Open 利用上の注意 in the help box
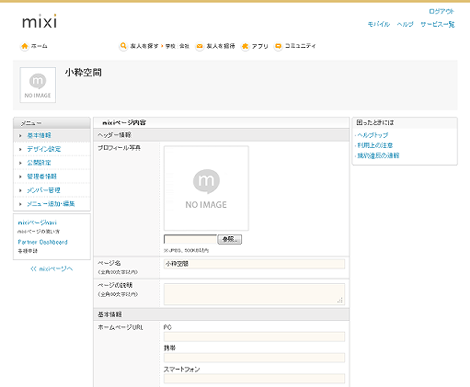Screen dimensions: 470x387 [x=375, y=145]
